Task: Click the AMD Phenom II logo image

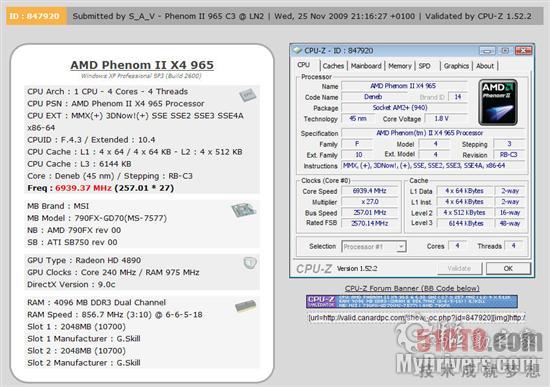Action: click(498, 102)
